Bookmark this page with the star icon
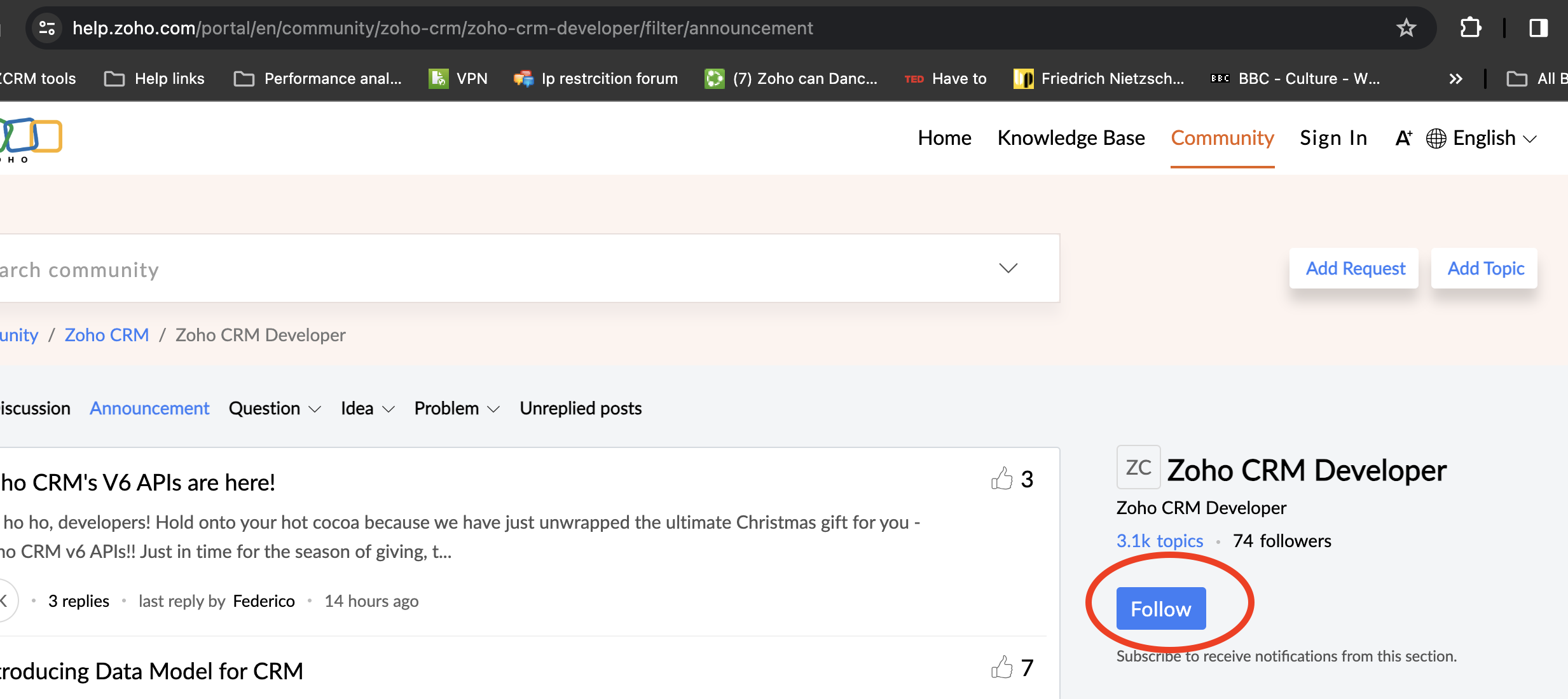This screenshot has width=1568, height=699. tap(1406, 27)
